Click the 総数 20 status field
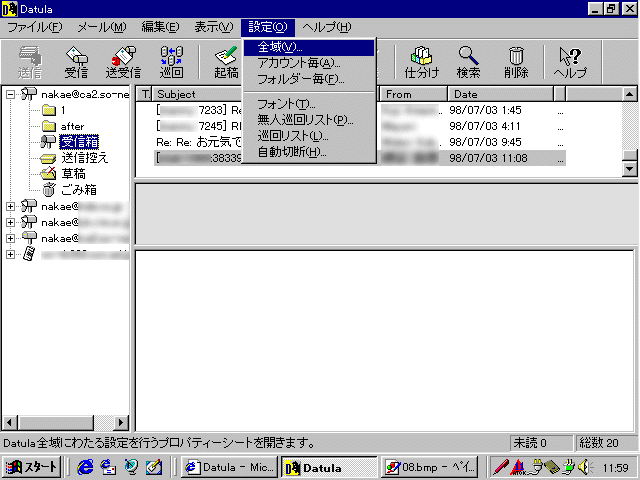 [606, 443]
